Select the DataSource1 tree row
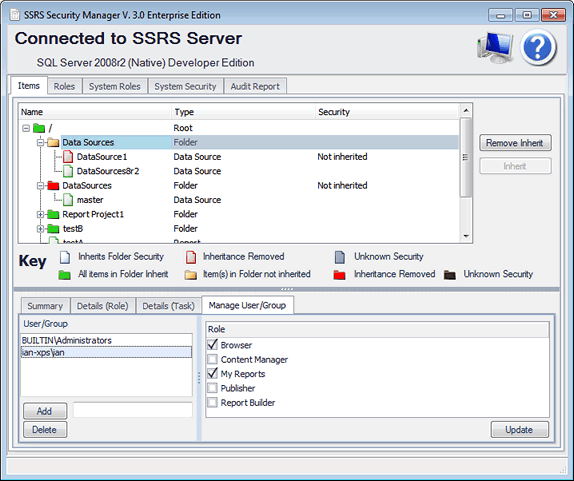The width and height of the screenshot is (574, 481). point(238,157)
